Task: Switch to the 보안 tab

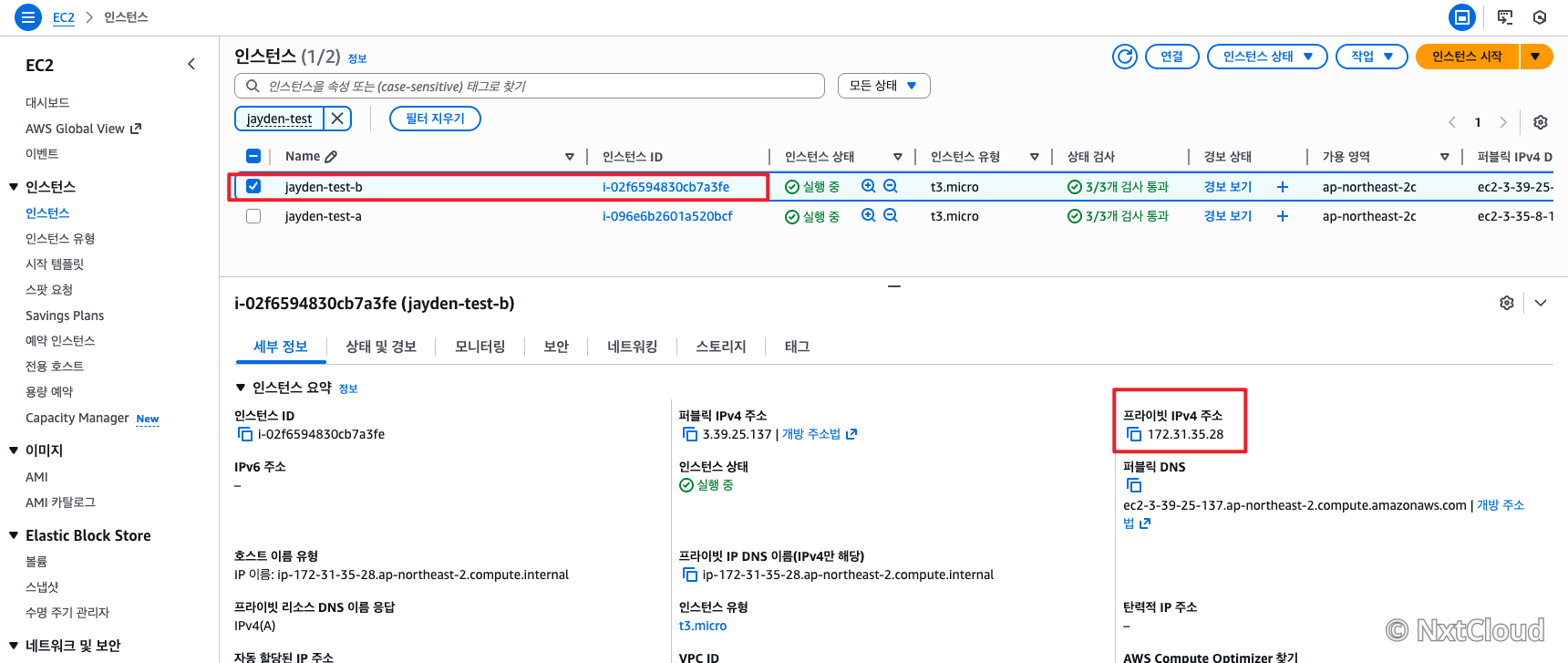Action: (556, 347)
